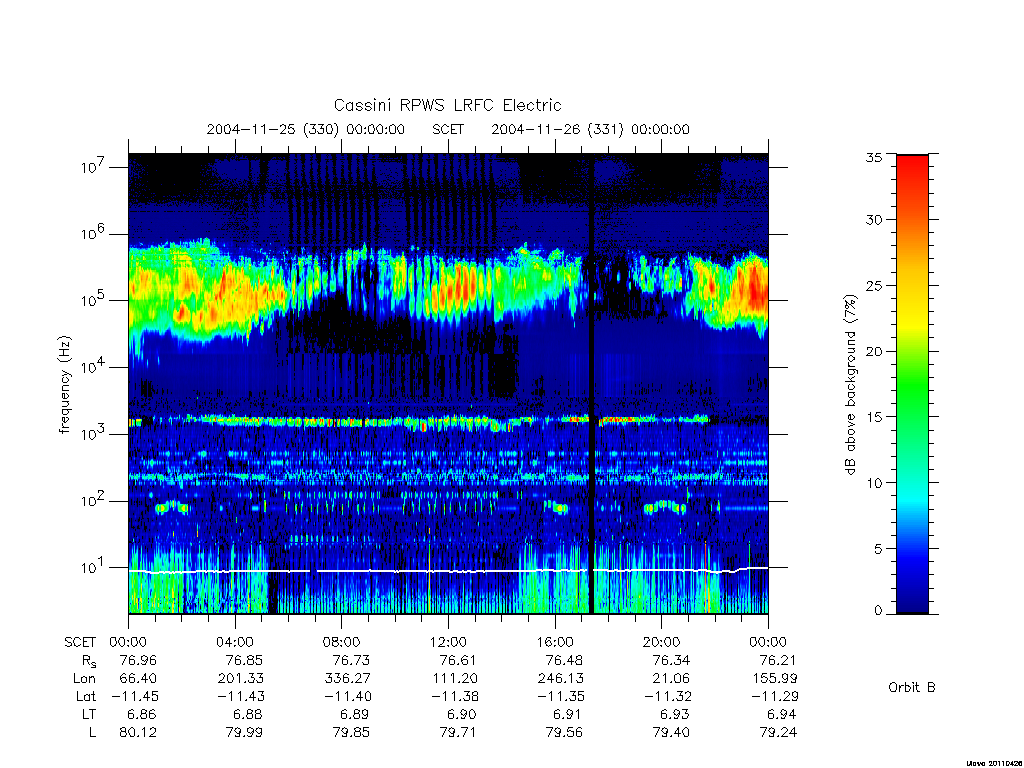This screenshot has width=1024, height=768.
Task: Click the "SCET" label between the header dates
Action: coord(448,129)
